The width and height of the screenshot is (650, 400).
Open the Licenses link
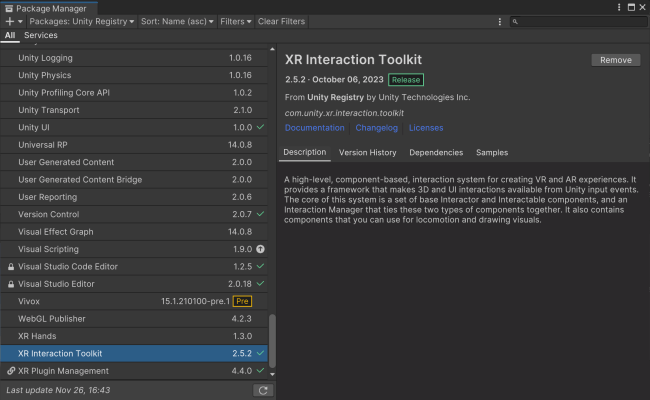426,128
